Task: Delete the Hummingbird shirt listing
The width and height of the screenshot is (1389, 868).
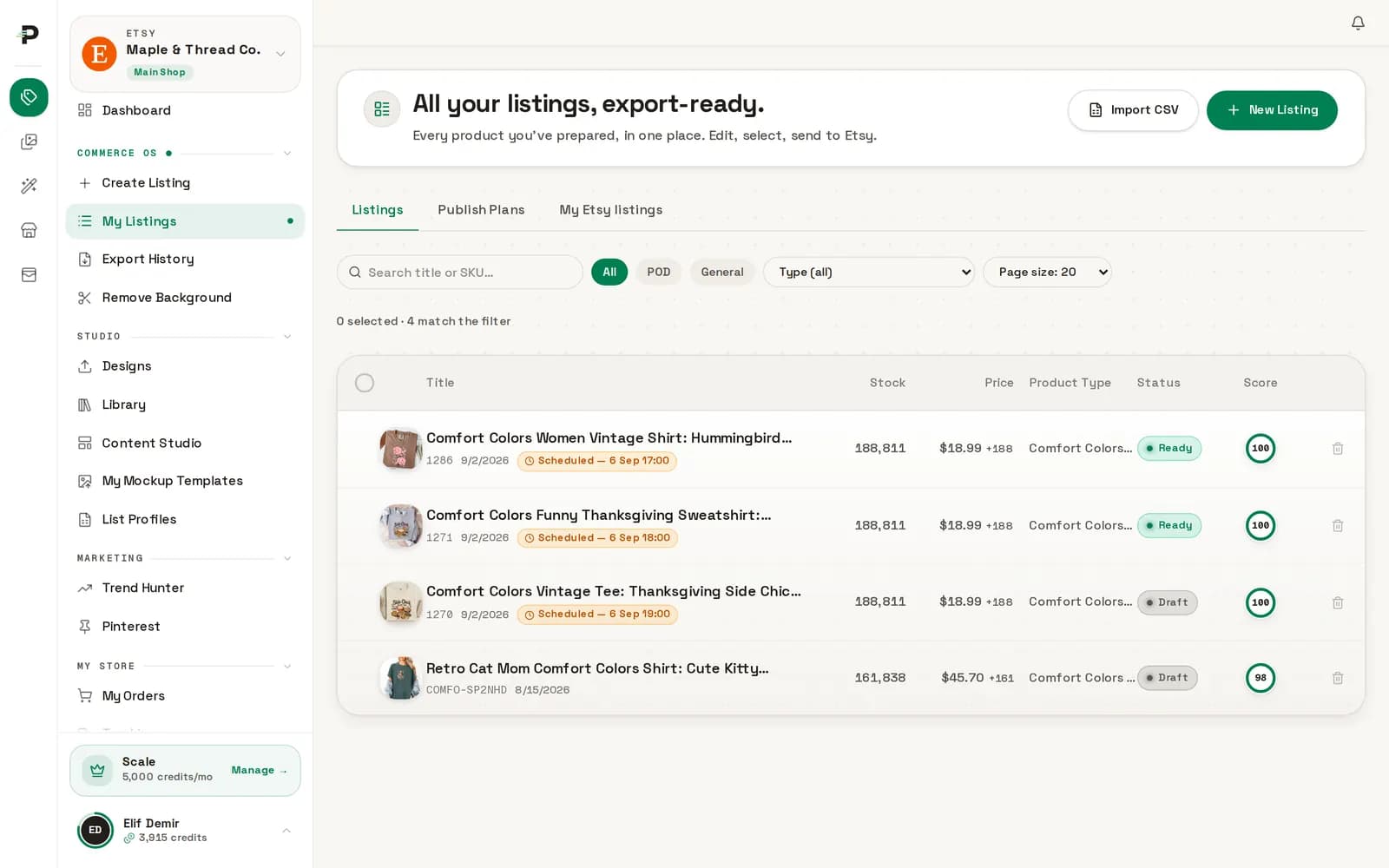Action: point(1338,449)
